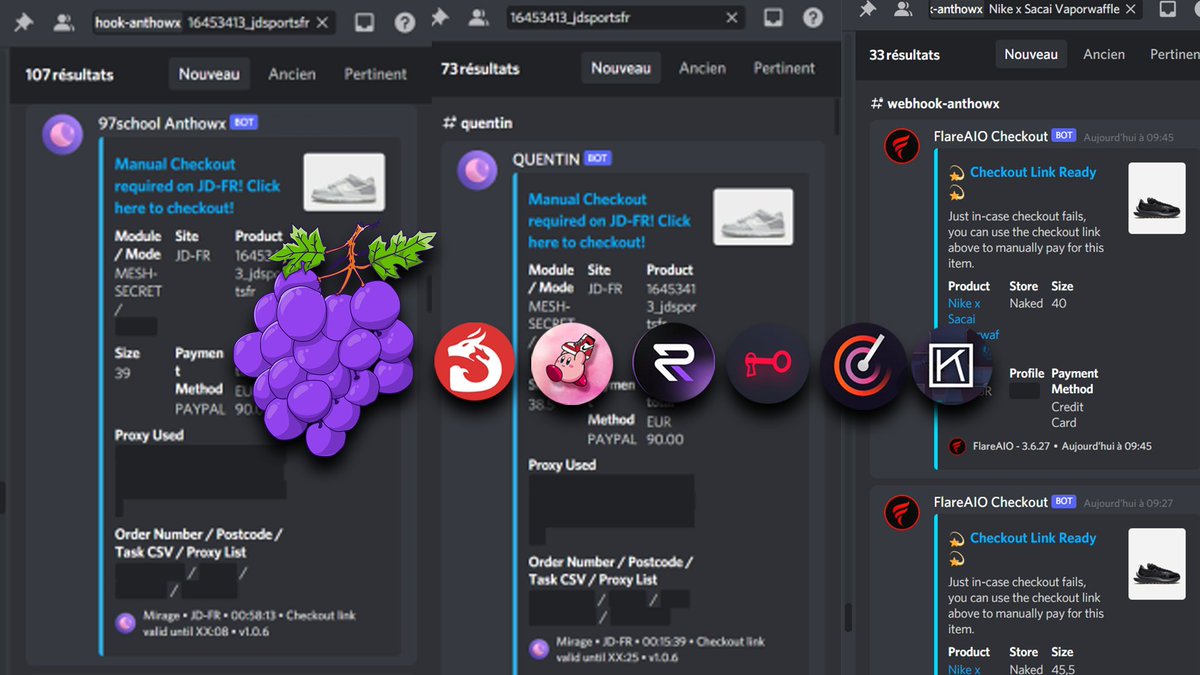
Task: Open shoe thumbnail in 97school Anthowx message
Action: click(344, 182)
